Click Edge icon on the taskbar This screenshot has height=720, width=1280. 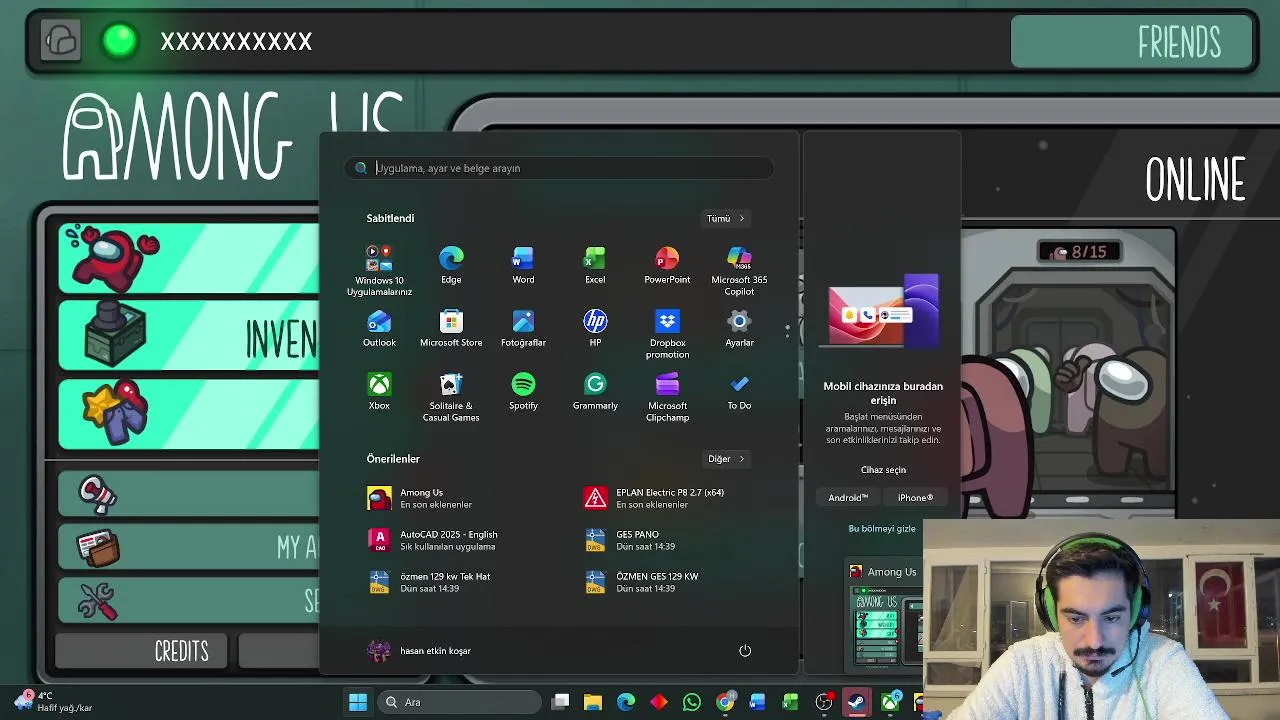coord(626,702)
